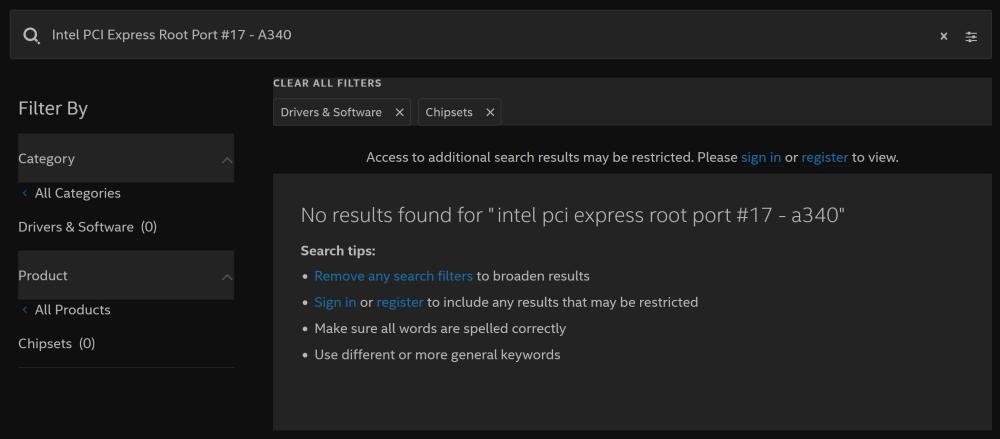Image resolution: width=1000 pixels, height=439 pixels.
Task: Clear the search text with the X icon
Action: pyautogui.click(x=944, y=36)
